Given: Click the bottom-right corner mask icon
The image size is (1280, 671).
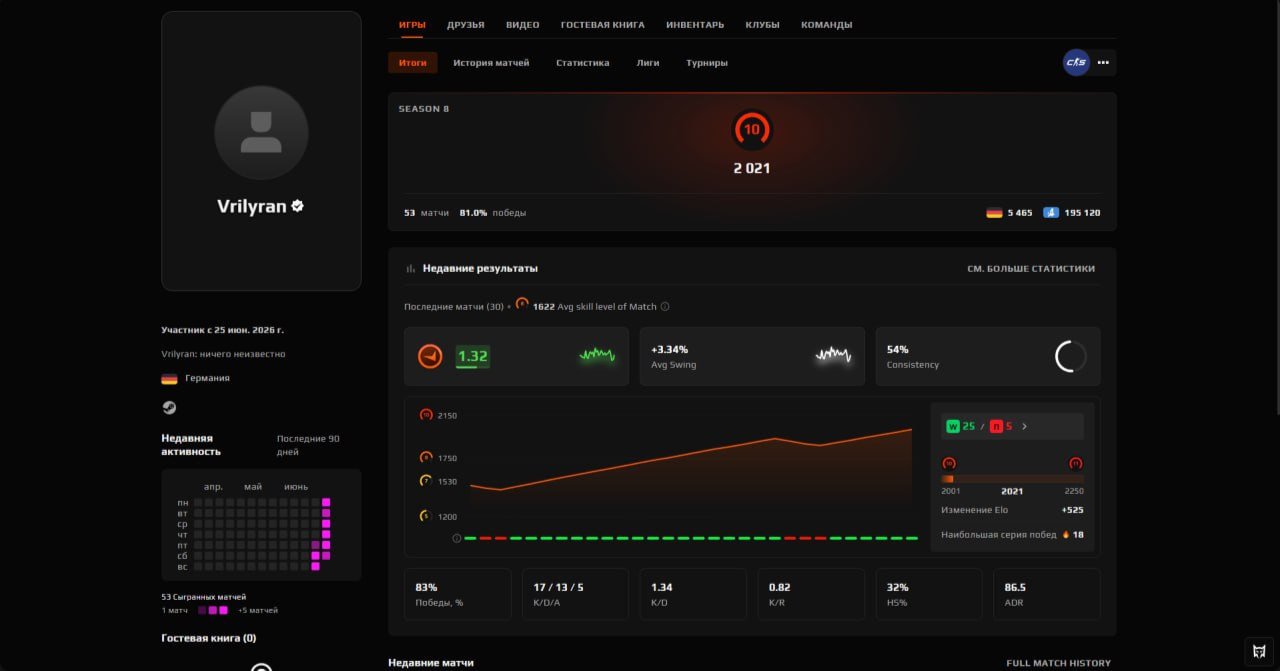Looking at the screenshot, I should [1259, 651].
